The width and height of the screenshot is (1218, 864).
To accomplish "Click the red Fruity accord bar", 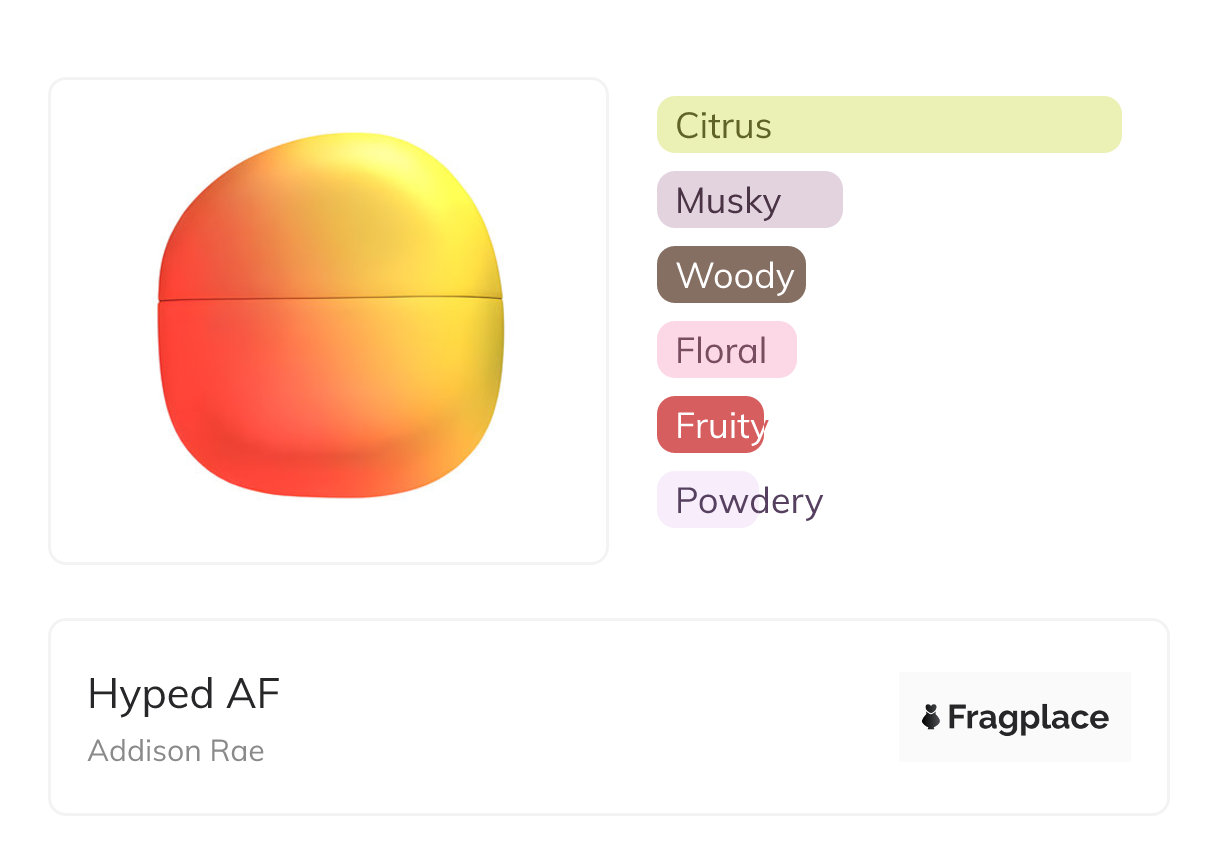I will pos(710,425).
